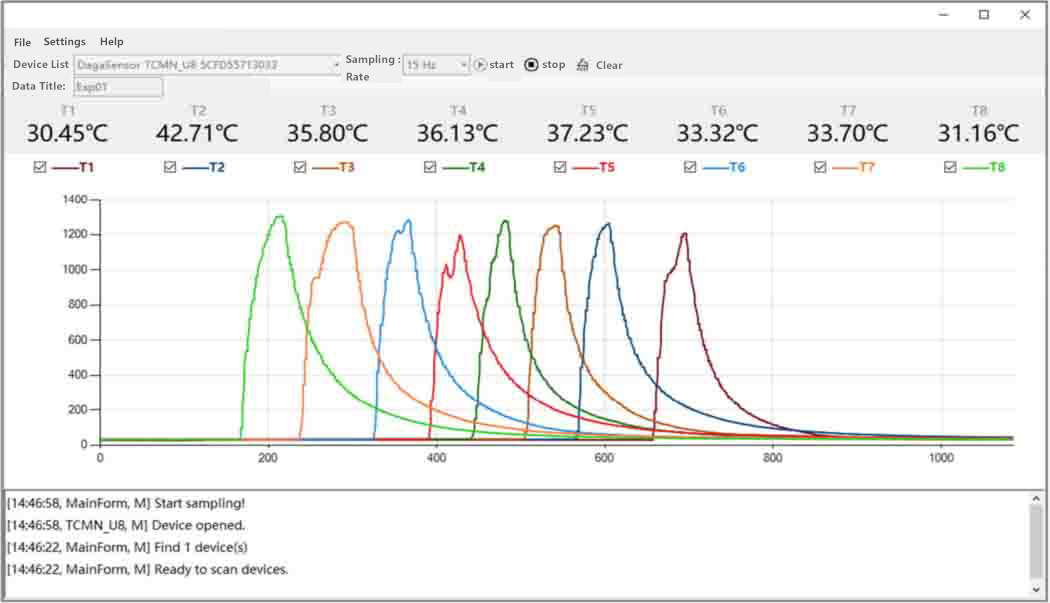Click the log panel scrollbar up arrow
The image size is (1050, 603).
point(1036,498)
